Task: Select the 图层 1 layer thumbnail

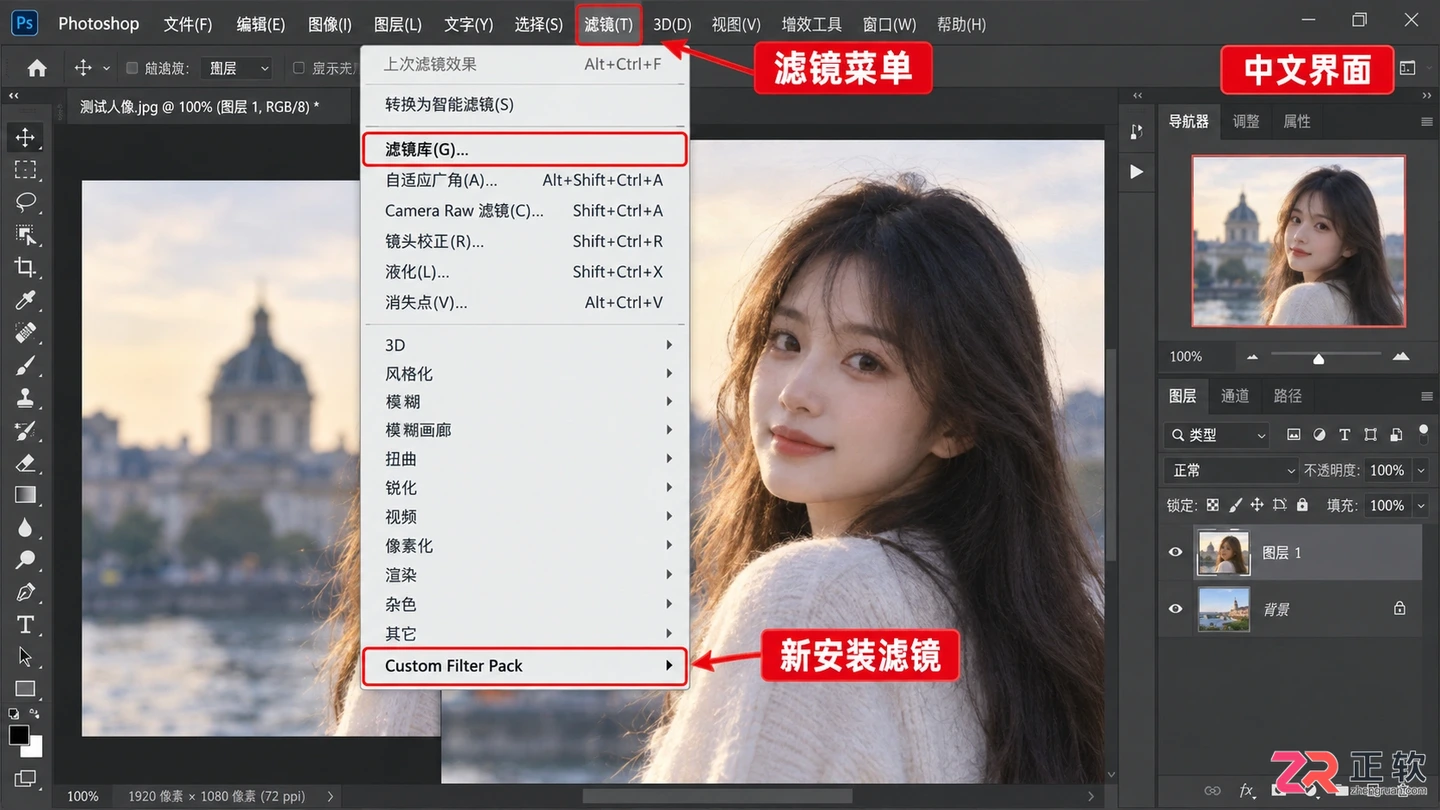Action: 1223,552
